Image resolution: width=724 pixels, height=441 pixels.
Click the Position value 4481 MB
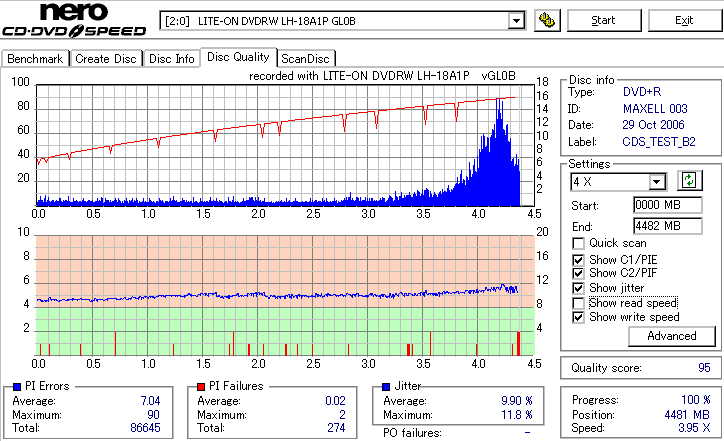coord(688,415)
